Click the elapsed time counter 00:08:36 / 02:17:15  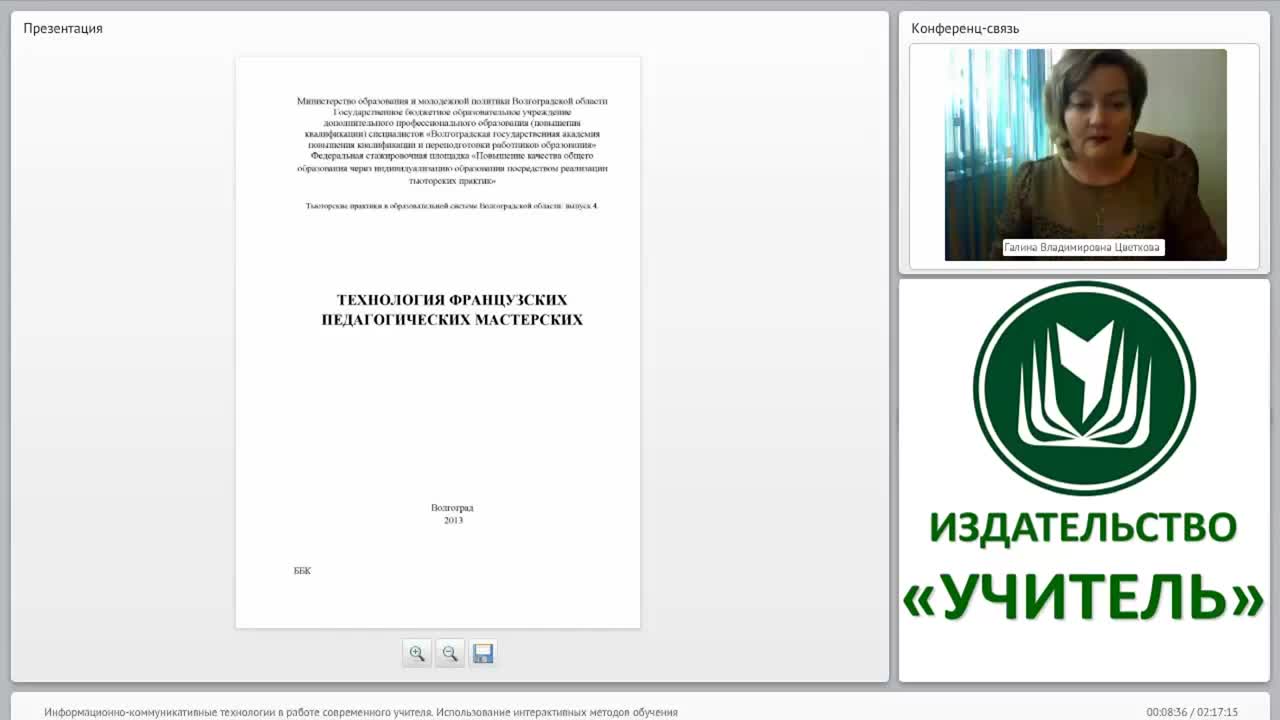[x=1192, y=712]
